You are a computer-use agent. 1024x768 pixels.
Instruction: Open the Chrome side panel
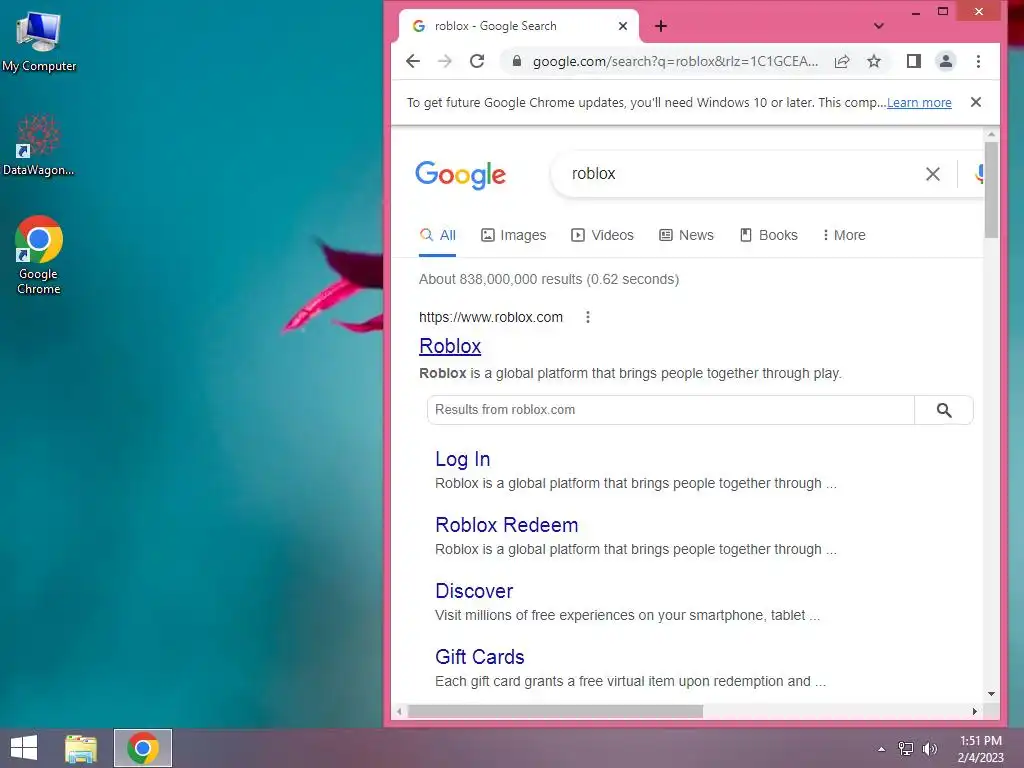tap(914, 61)
